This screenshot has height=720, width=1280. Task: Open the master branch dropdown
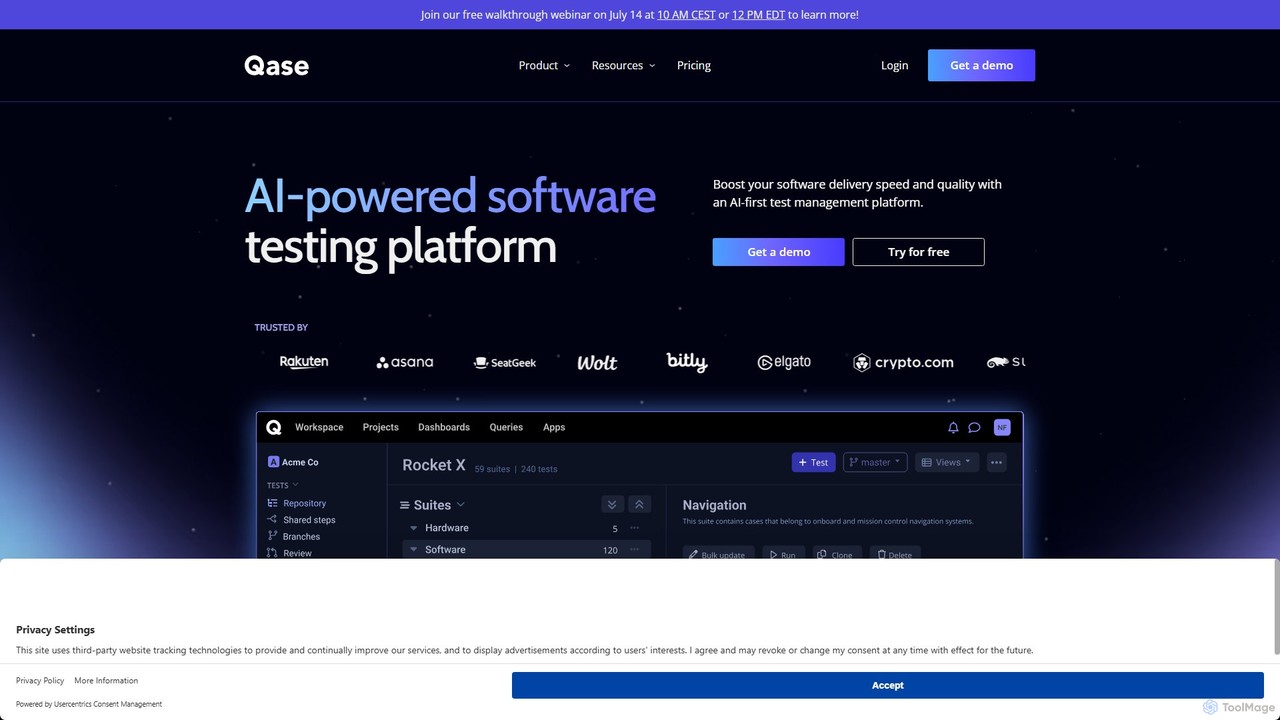point(875,462)
